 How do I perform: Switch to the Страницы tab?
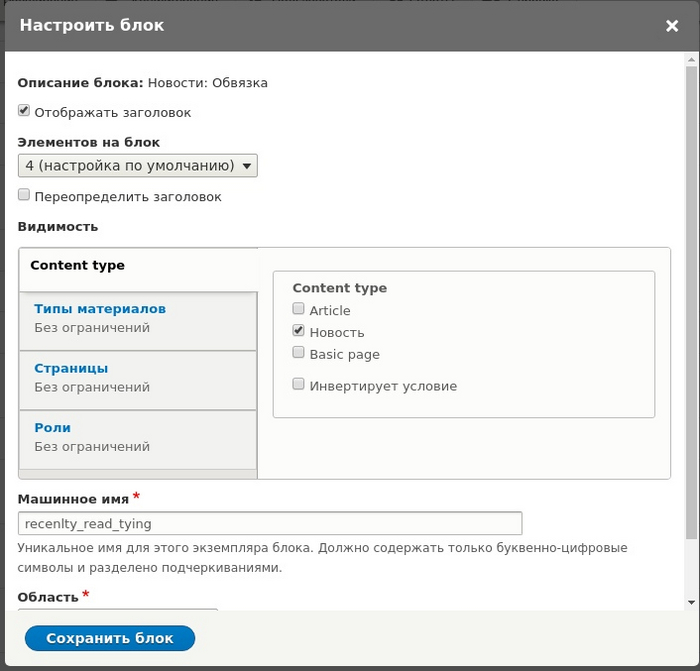(71, 368)
